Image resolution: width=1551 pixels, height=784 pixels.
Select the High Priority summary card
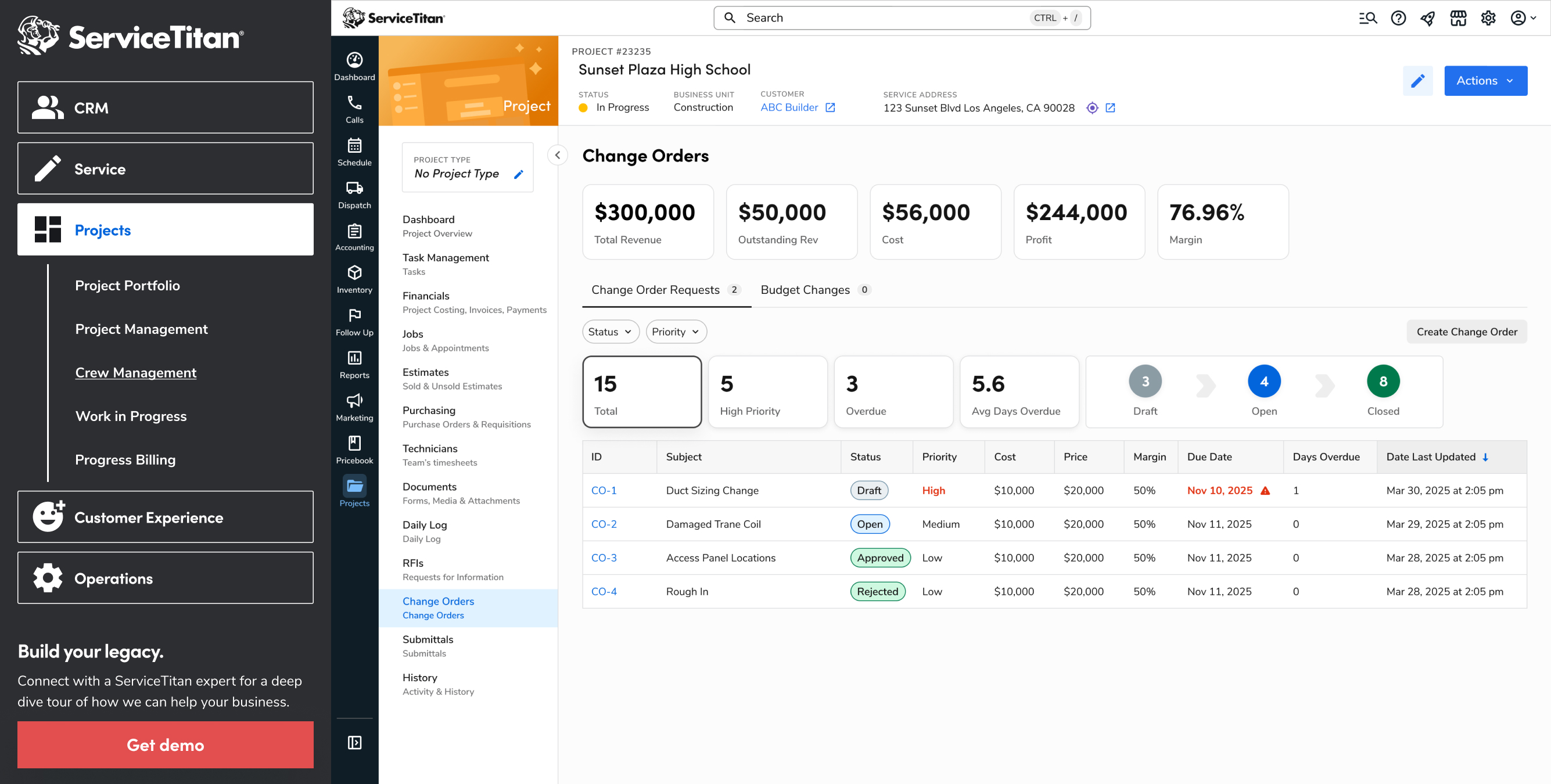(x=767, y=391)
